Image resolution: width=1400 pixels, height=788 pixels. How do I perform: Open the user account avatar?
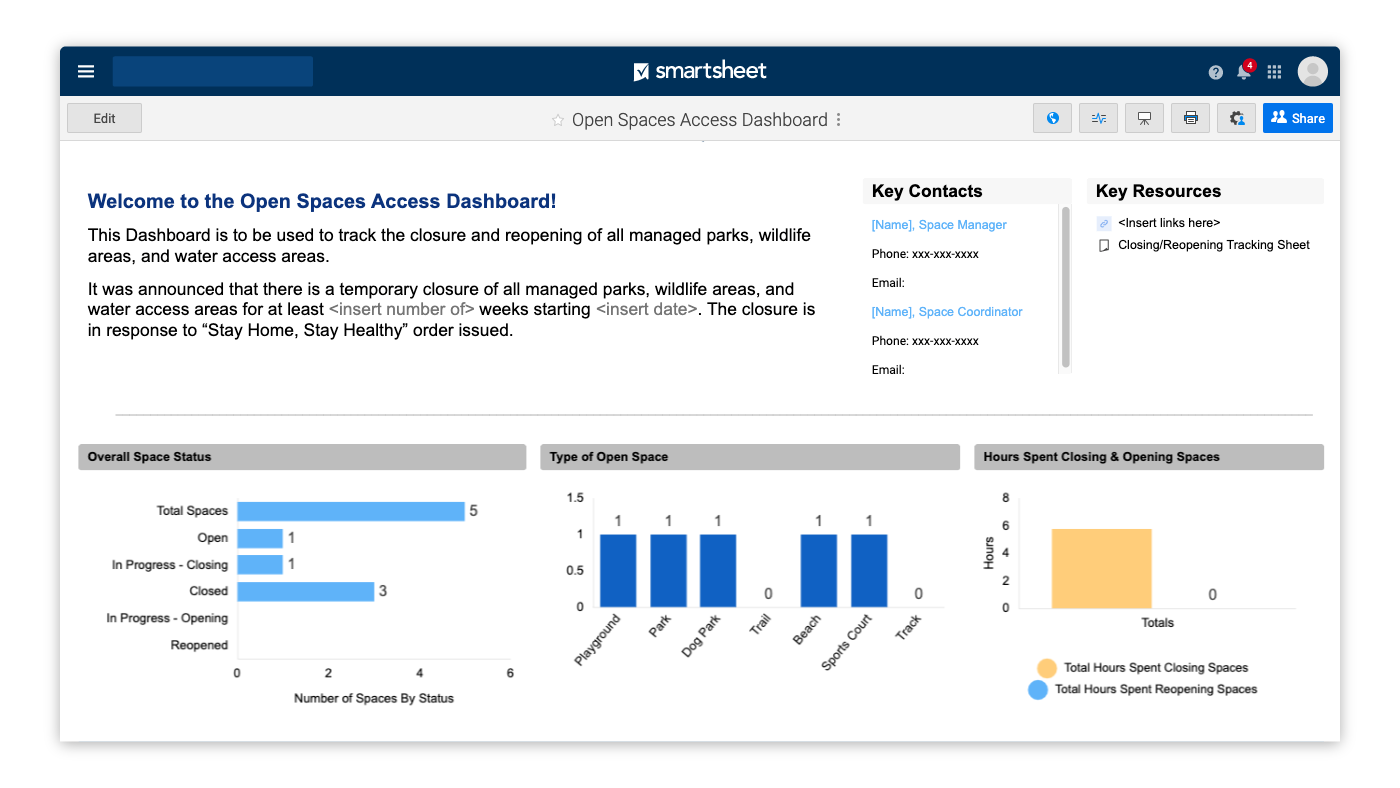pos(1312,72)
